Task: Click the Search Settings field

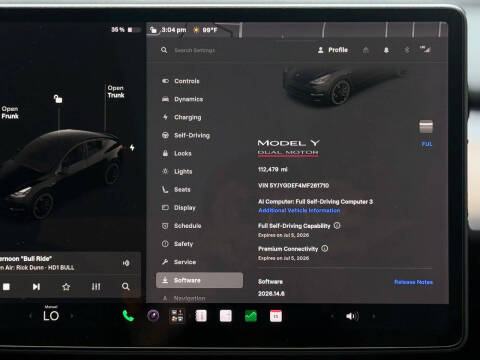Action: click(195, 50)
